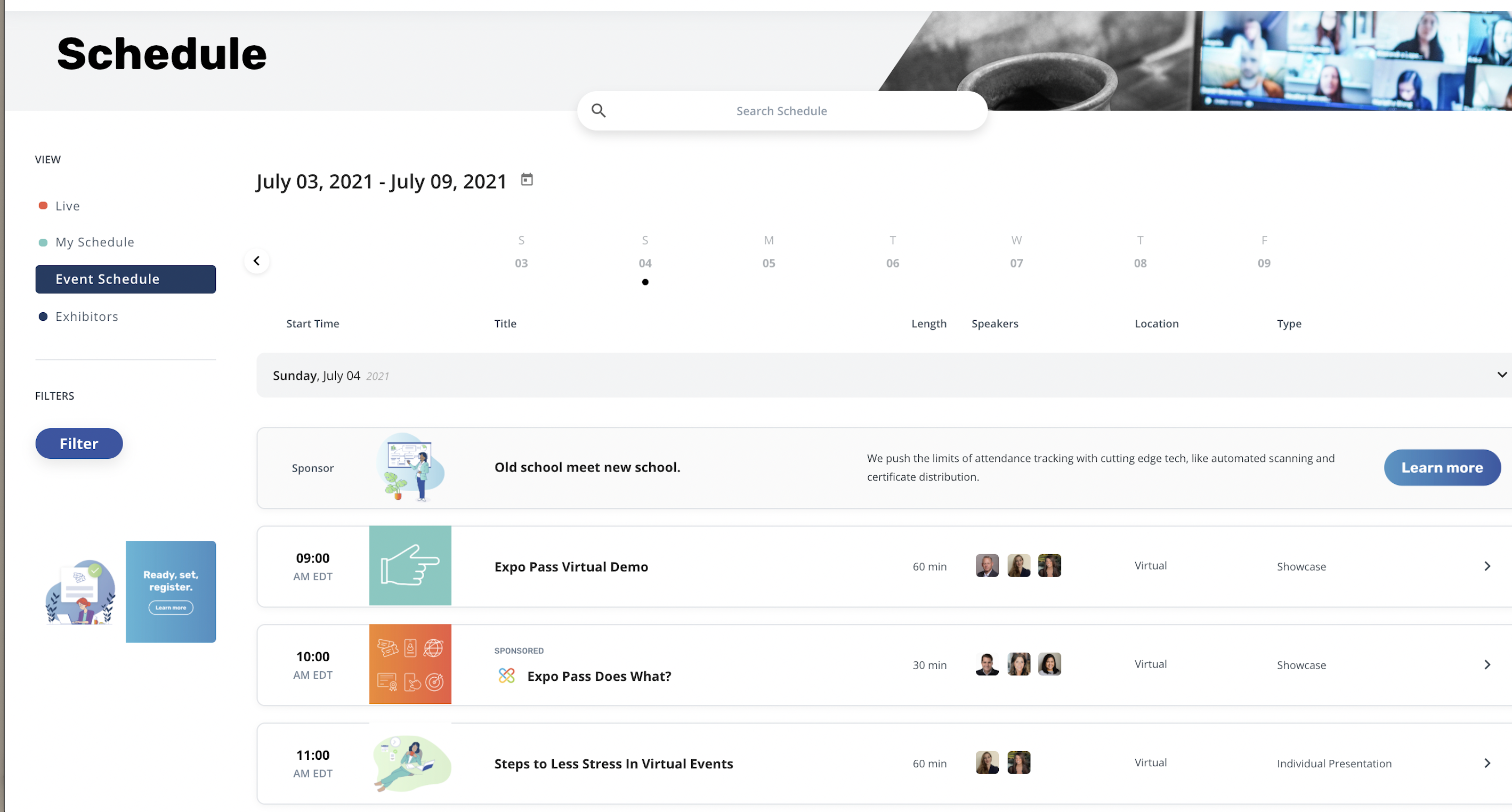Select the My Schedule view

(x=94, y=242)
